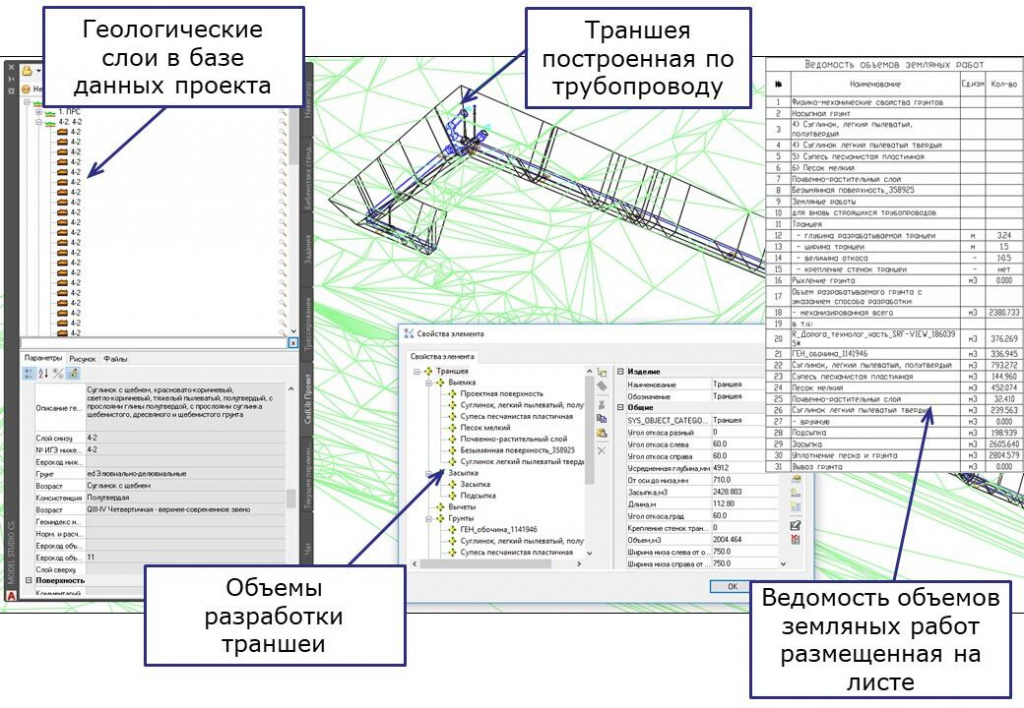Click the Наименование value Траншея

(739, 384)
